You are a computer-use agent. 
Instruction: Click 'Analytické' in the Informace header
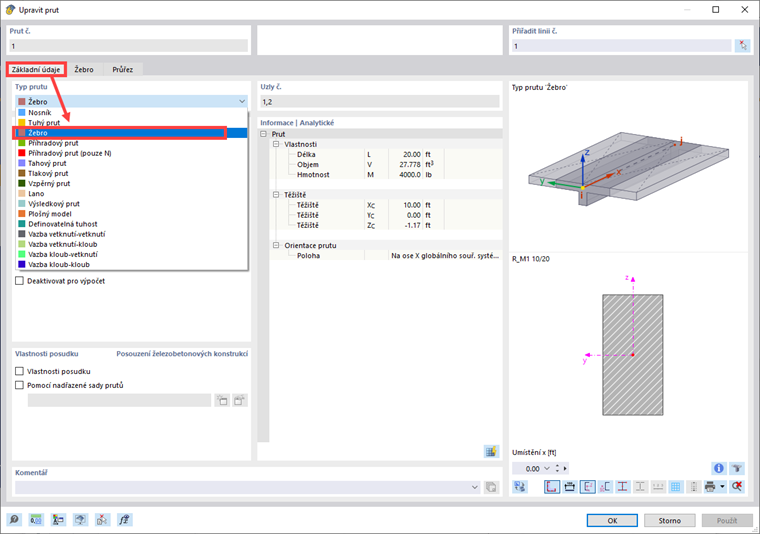point(317,123)
